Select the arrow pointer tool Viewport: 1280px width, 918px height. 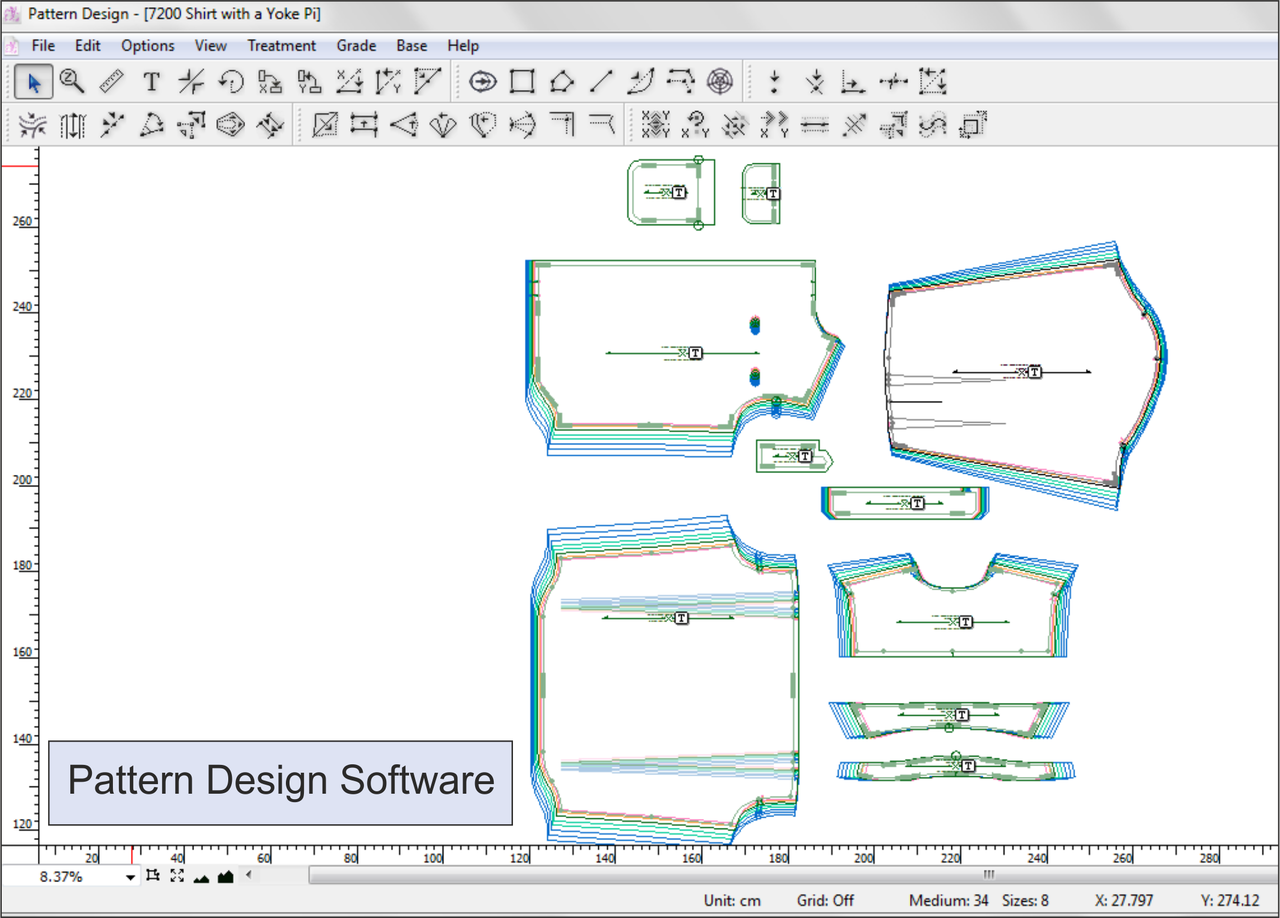(34, 82)
